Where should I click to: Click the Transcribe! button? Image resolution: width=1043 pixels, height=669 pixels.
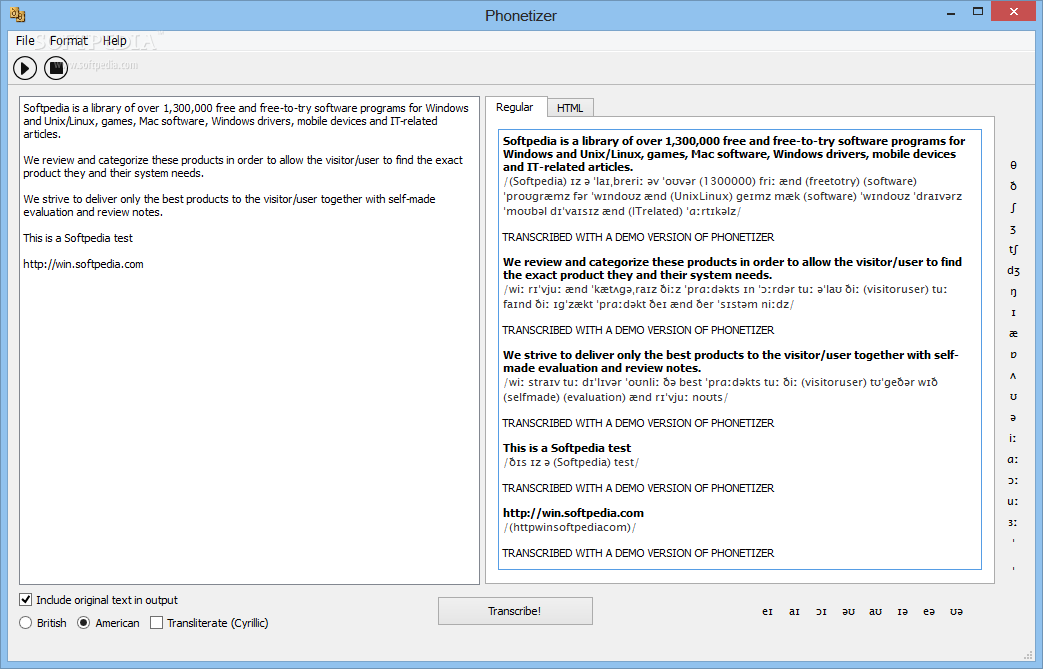515,611
